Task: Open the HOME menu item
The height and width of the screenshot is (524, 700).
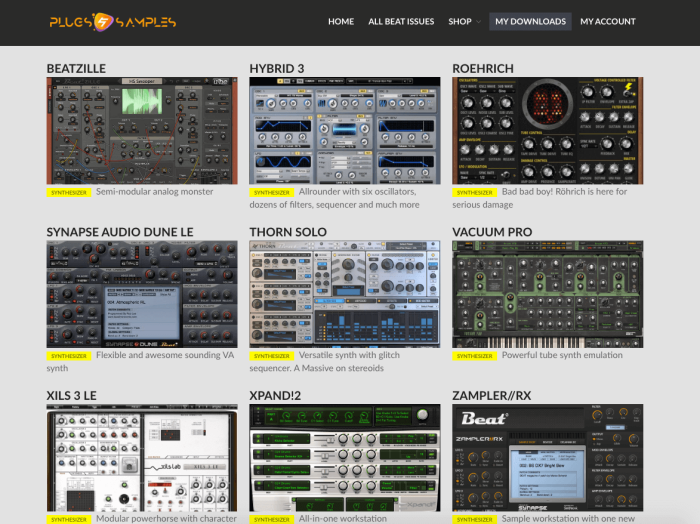Action: tap(341, 21)
